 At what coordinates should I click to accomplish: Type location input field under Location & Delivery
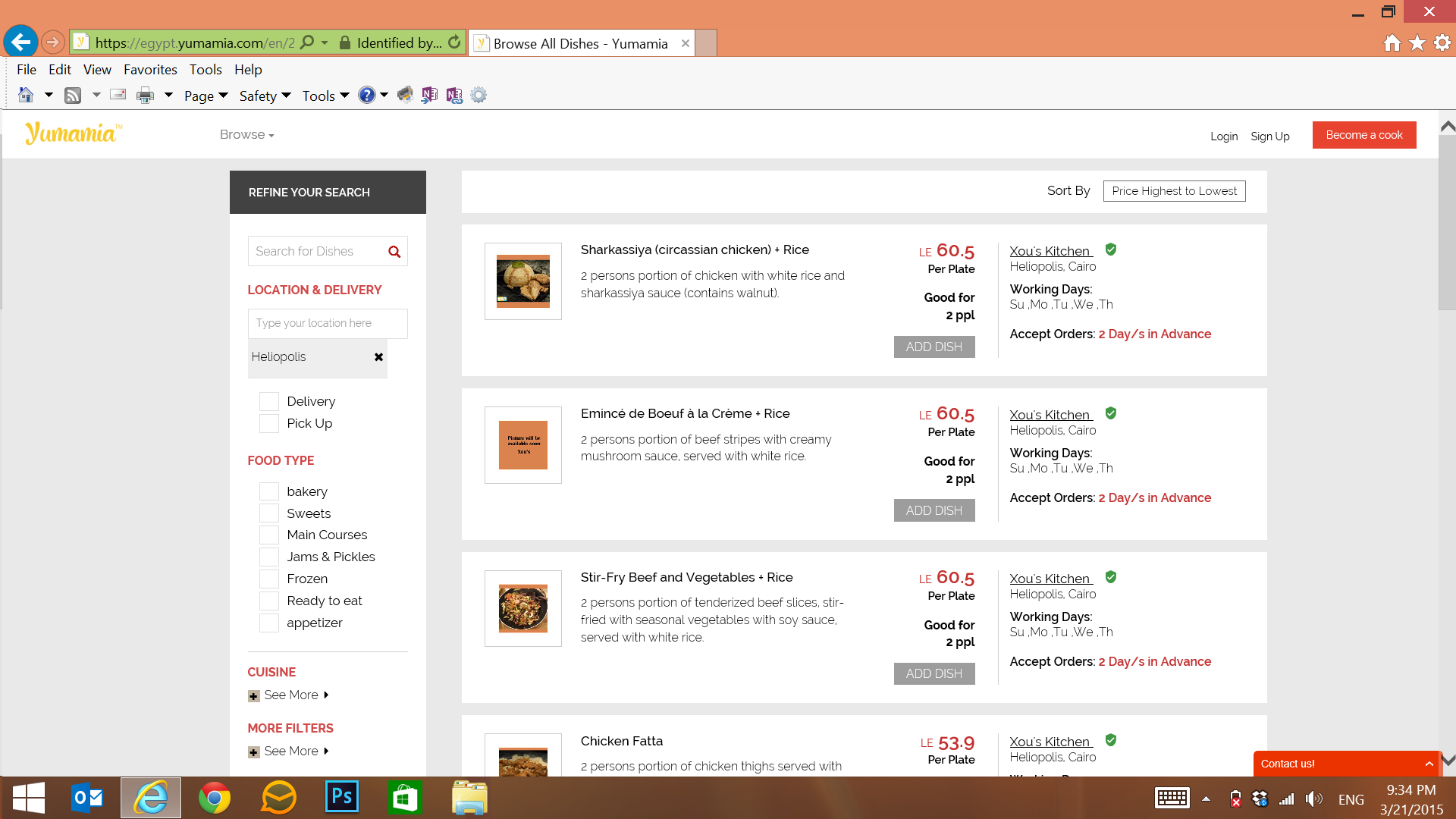pyautogui.click(x=327, y=323)
